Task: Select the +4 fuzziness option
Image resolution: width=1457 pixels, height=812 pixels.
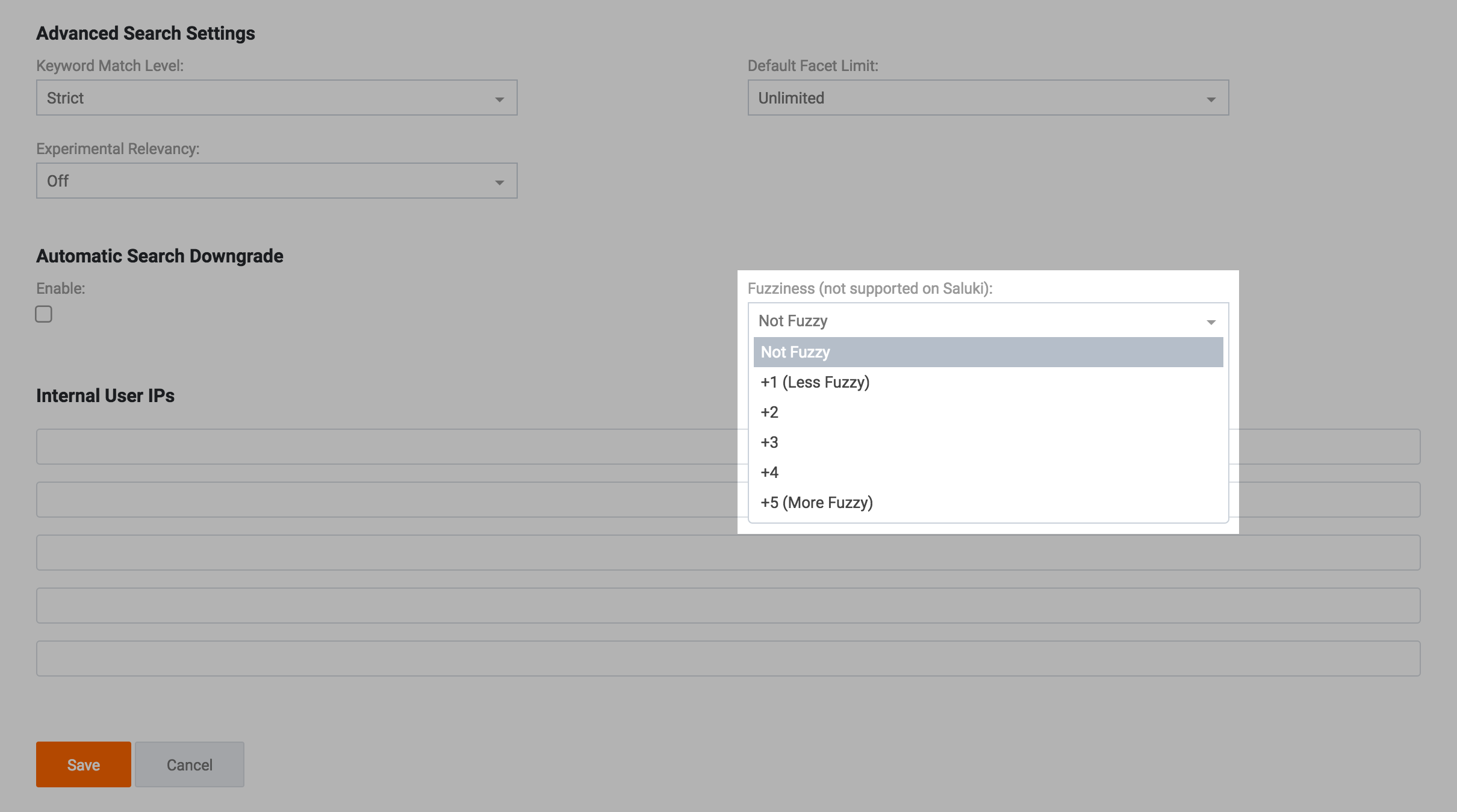Action: 769,473
